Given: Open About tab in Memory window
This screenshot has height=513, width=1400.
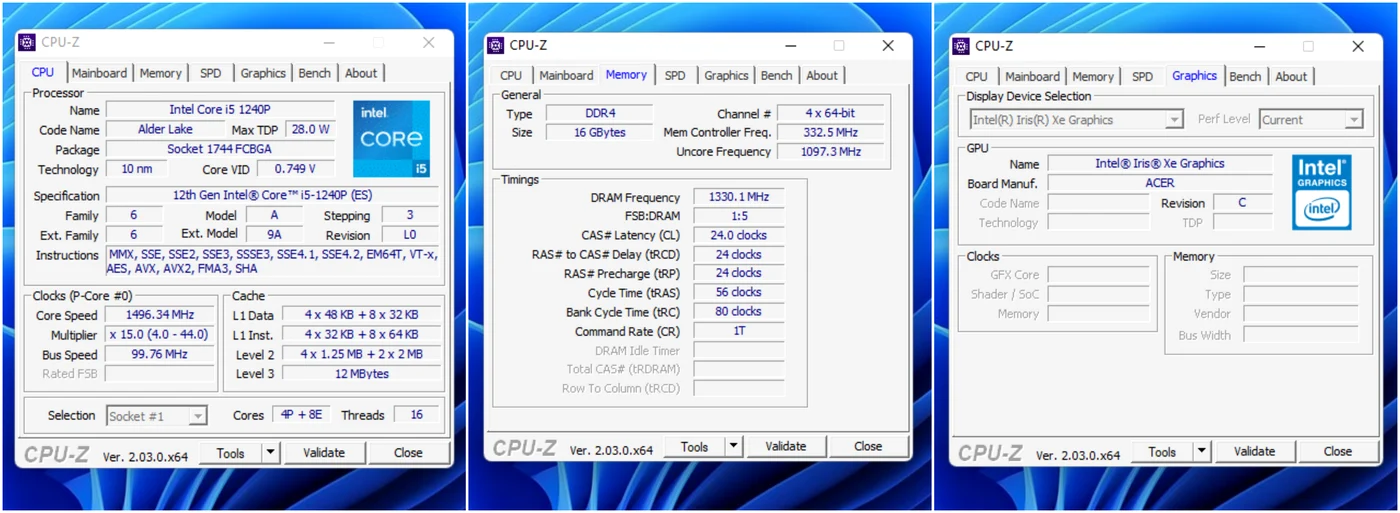Looking at the screenshot, I should (x=822, y=75).
